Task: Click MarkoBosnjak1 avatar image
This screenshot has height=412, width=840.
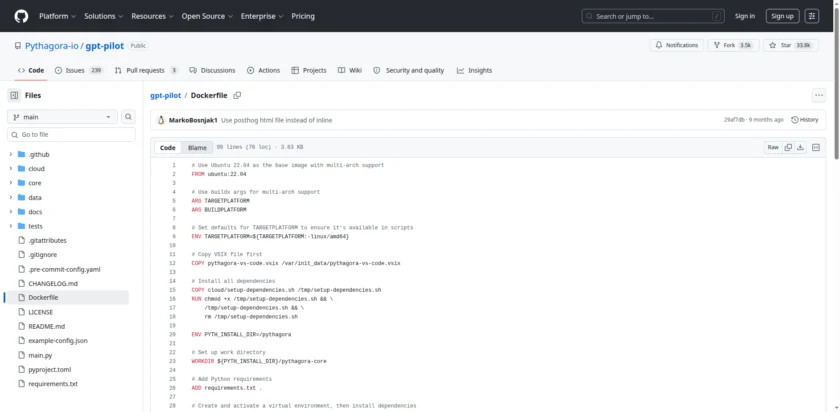Action: pyautogui.click(x=160, y=120)
